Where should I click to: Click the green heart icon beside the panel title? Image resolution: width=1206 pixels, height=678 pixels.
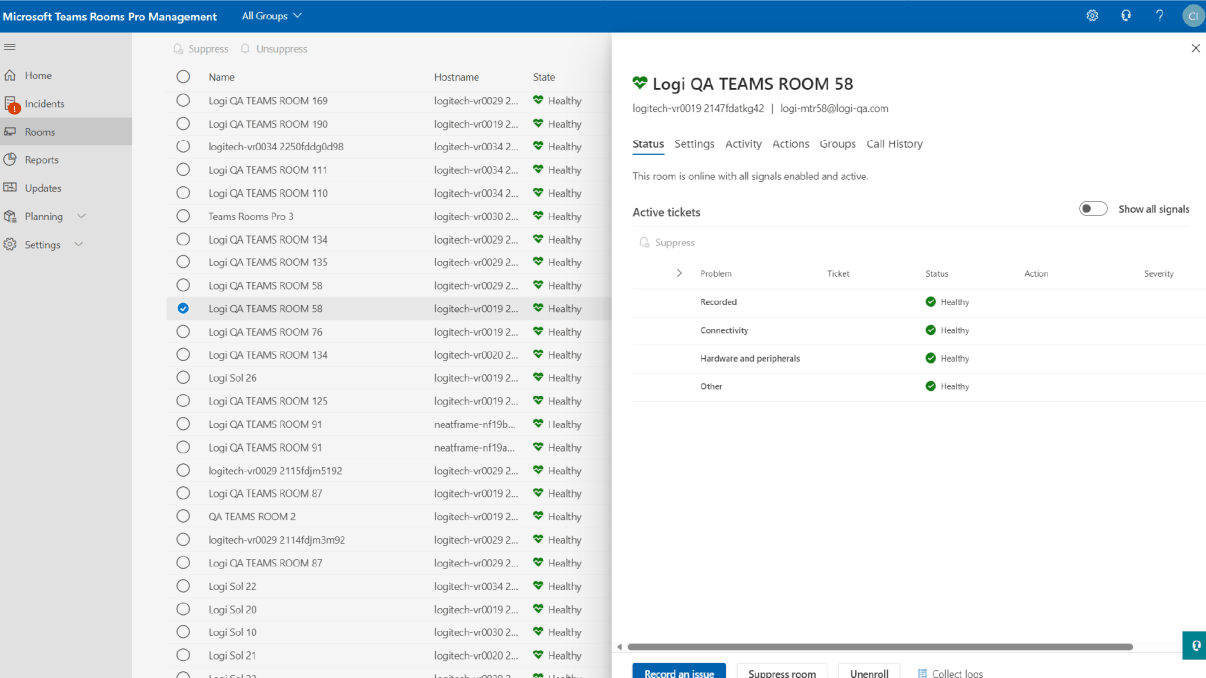[640, 84]
